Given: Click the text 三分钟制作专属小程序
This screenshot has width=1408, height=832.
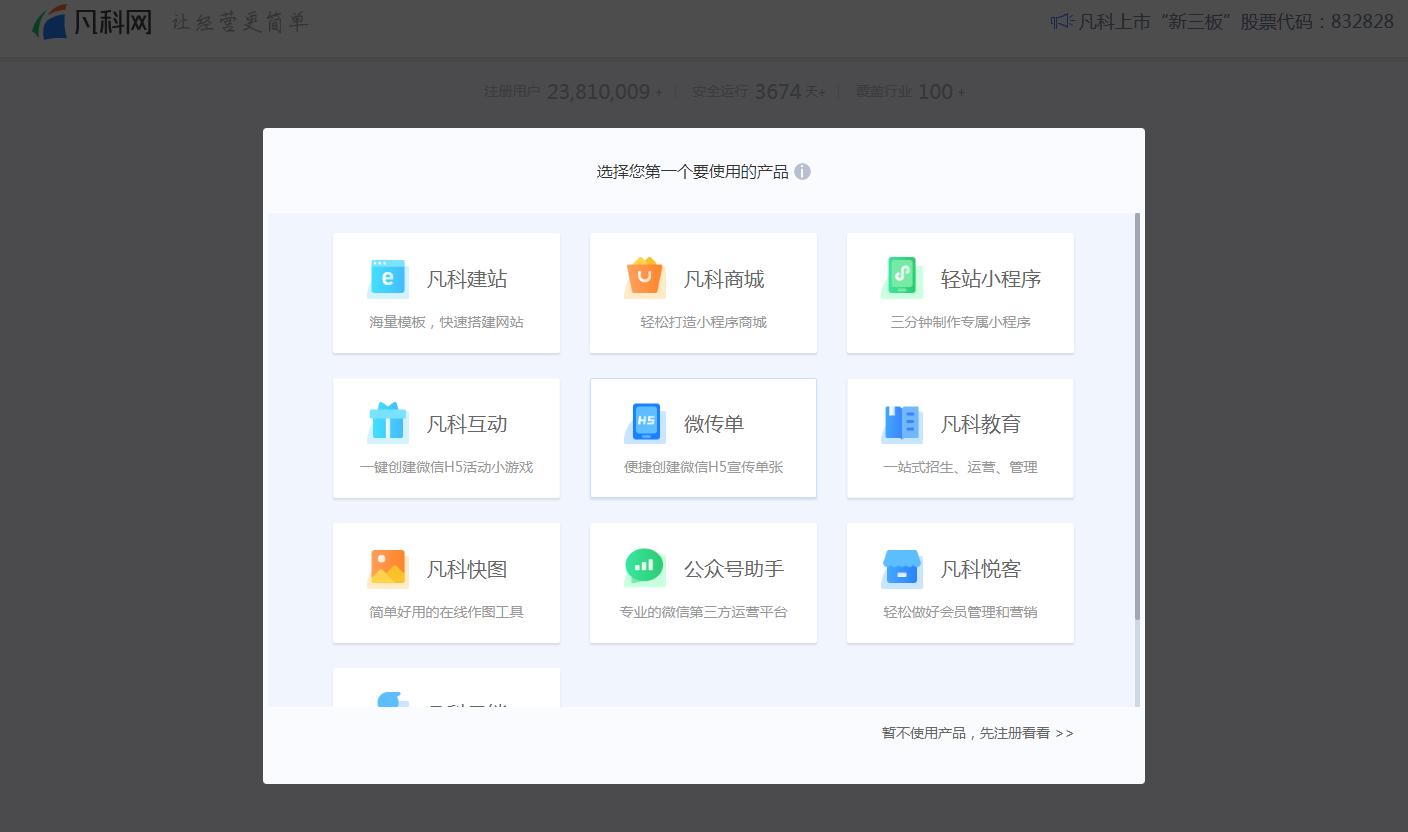Looking at the screenshot, I should pos(960,322).
